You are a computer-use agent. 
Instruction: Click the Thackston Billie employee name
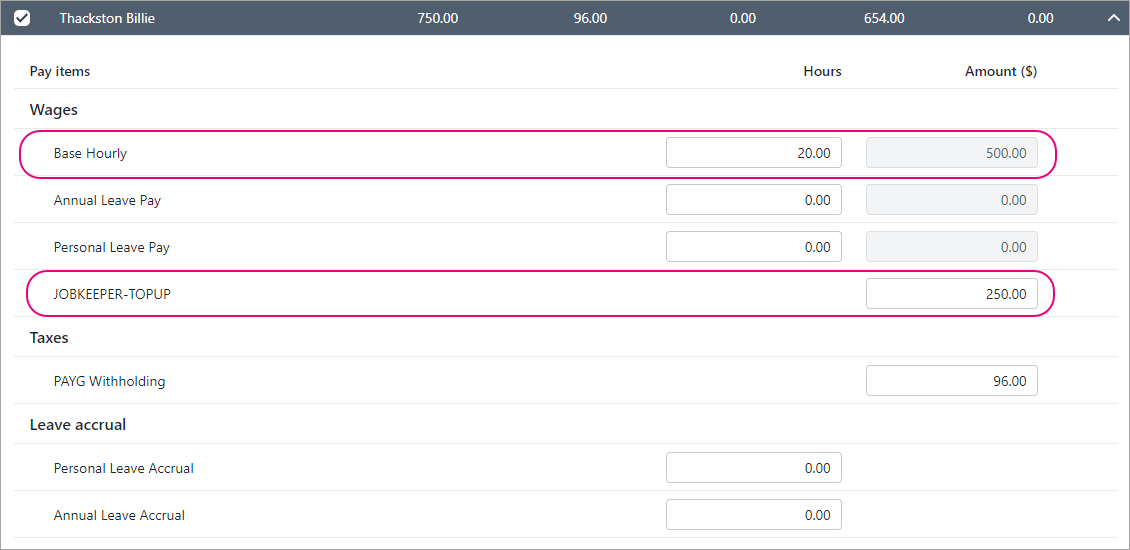(x=107, y=18)
